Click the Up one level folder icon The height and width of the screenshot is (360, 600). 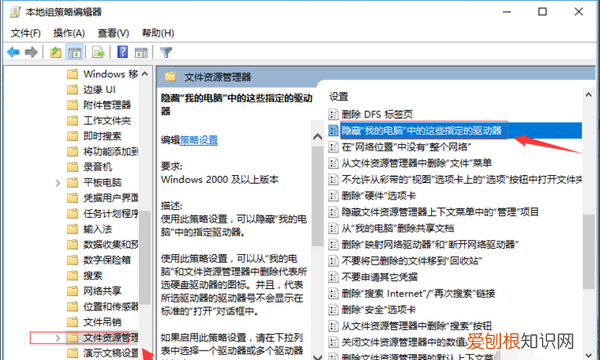pyautogui.click(x=56, y=52)
